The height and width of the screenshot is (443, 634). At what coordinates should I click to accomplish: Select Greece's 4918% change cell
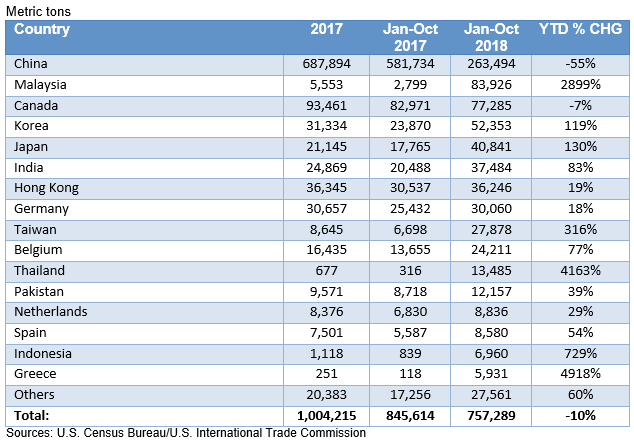[x=580, y=373]
